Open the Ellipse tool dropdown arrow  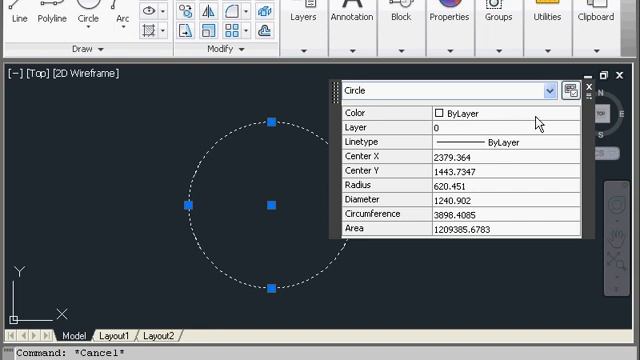tap(162, 11)
